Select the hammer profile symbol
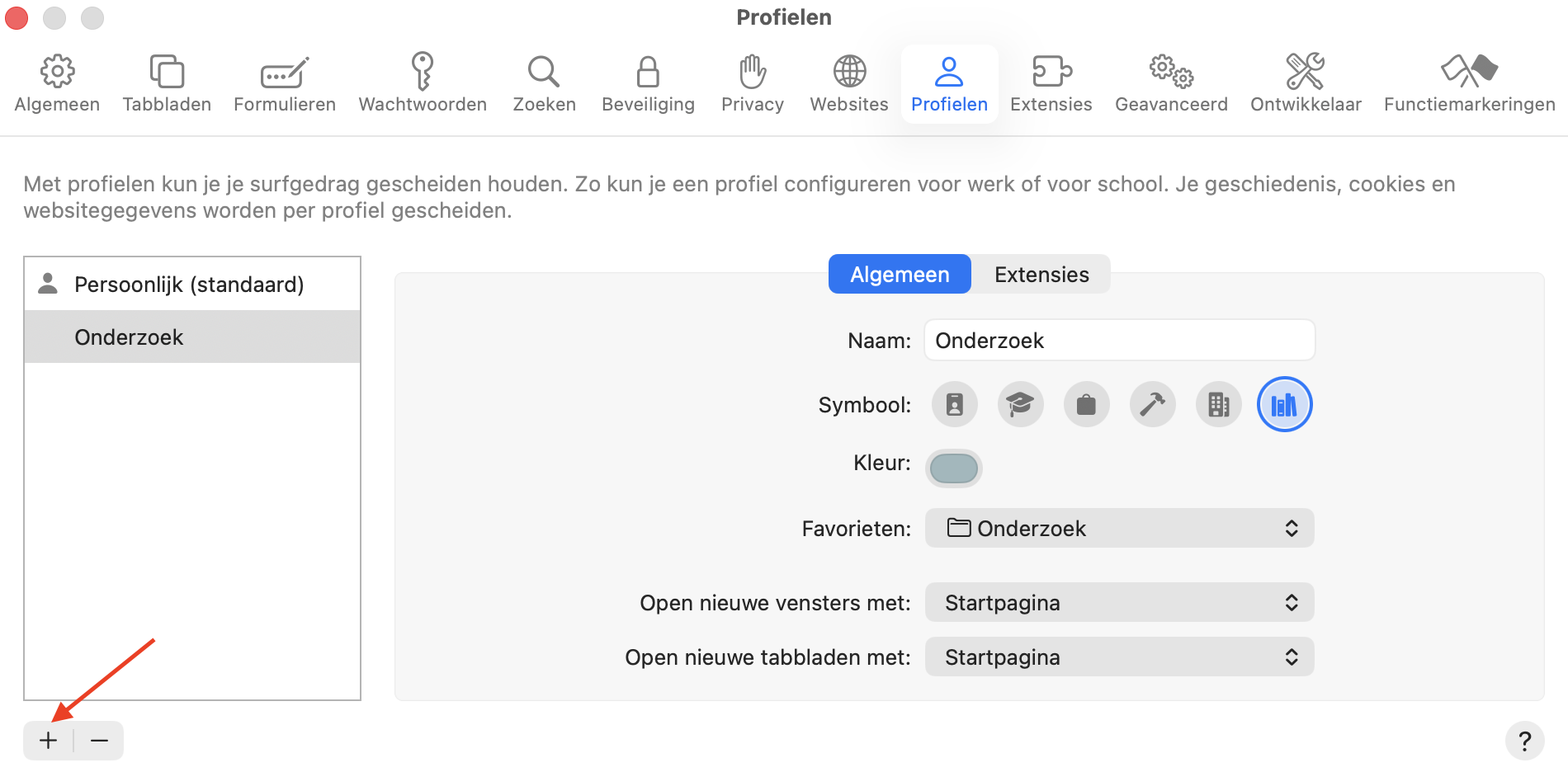Screen dimensions: 1568x772 click(x=1152, y=404)
